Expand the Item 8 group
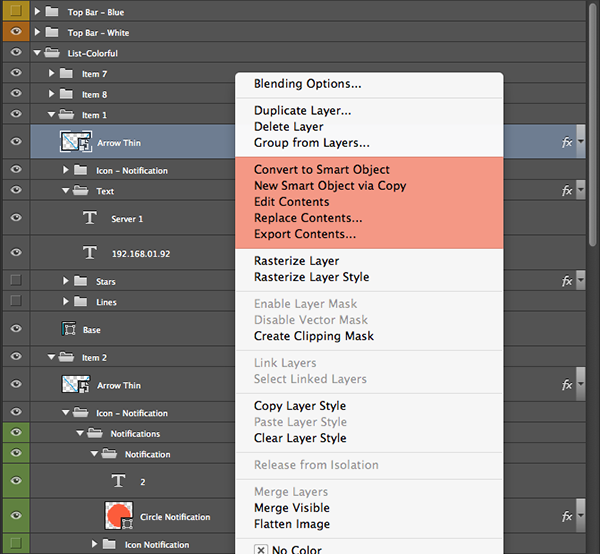This screenshot has width=600, height=554. [52, 94]
